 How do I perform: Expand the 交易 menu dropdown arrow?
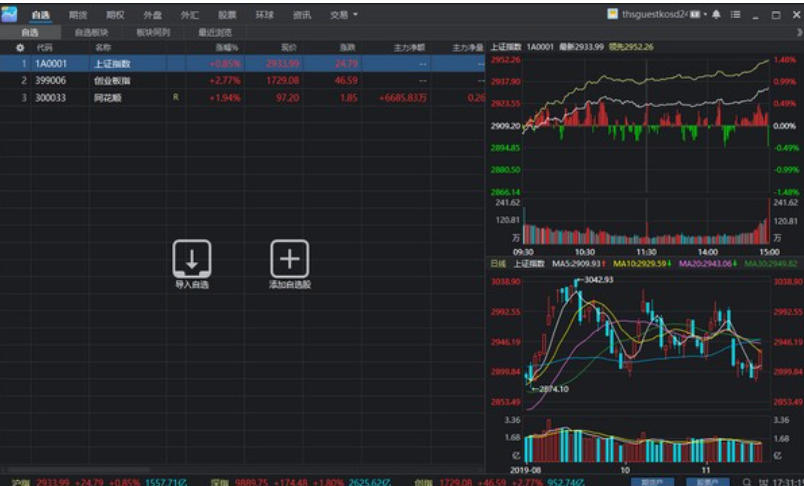[x=355, y=15]
